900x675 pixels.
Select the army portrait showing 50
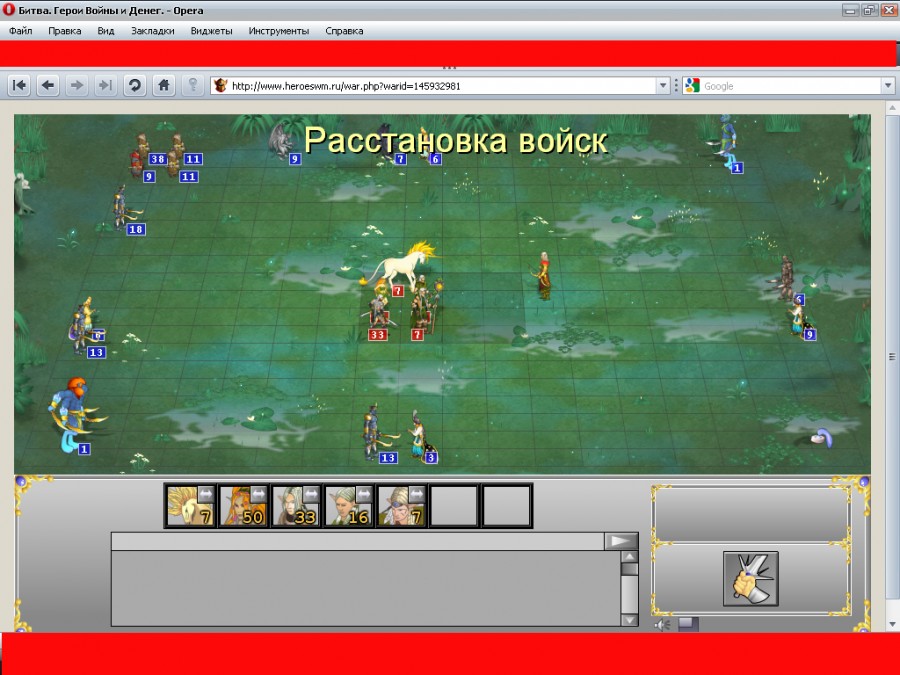click(x=243, y=506)
